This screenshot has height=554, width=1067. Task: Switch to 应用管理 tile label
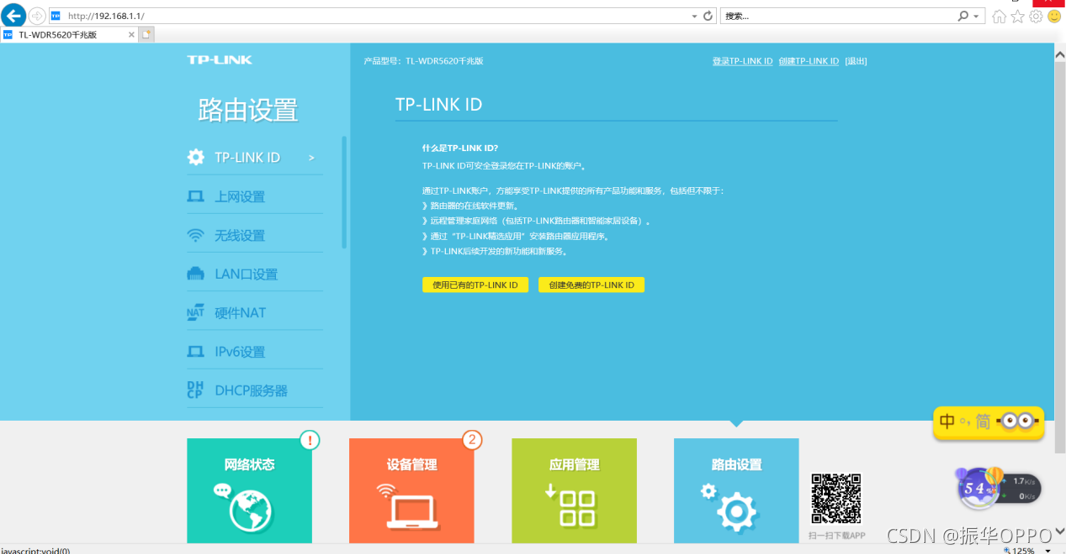[574, 465]
